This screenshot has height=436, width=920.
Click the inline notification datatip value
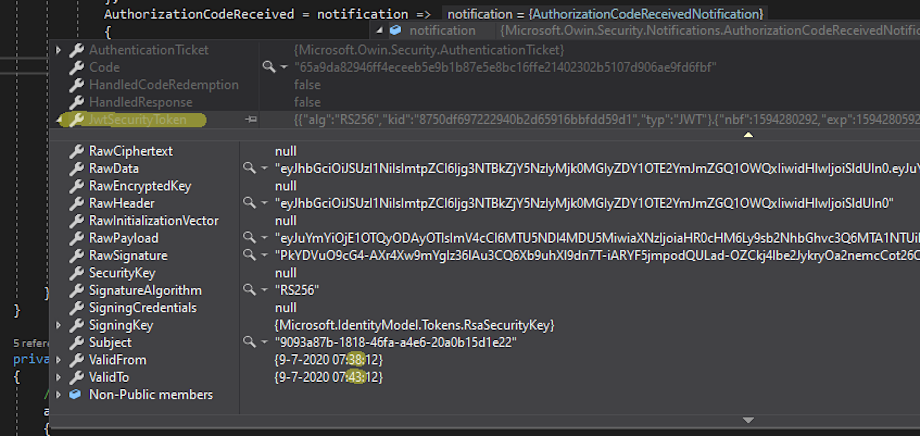pos(606,13)
